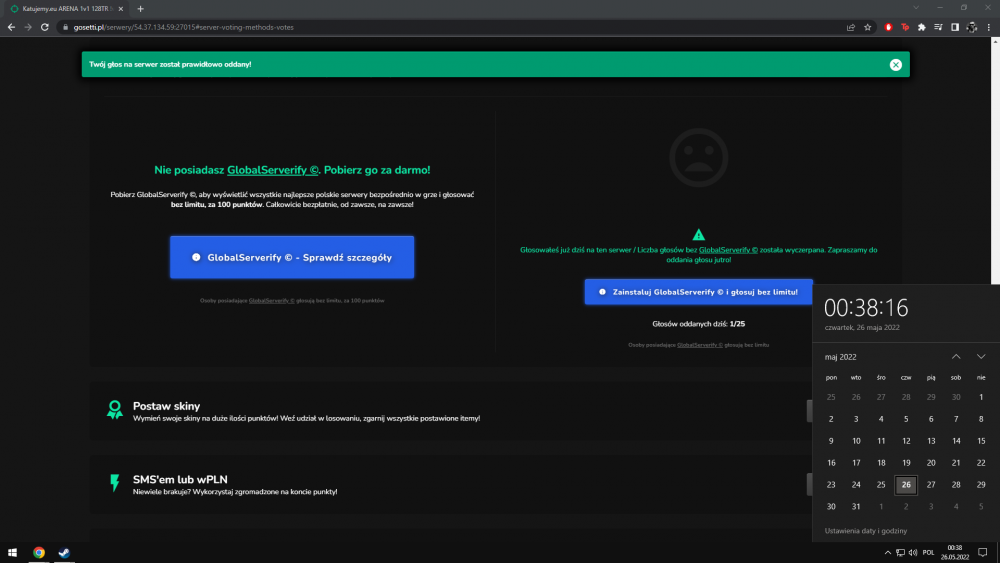The width and height of the screenshot is (1000, 563).
Task: Close the Katujemy.eu ARENA tab
Action: tap(121, 9)
